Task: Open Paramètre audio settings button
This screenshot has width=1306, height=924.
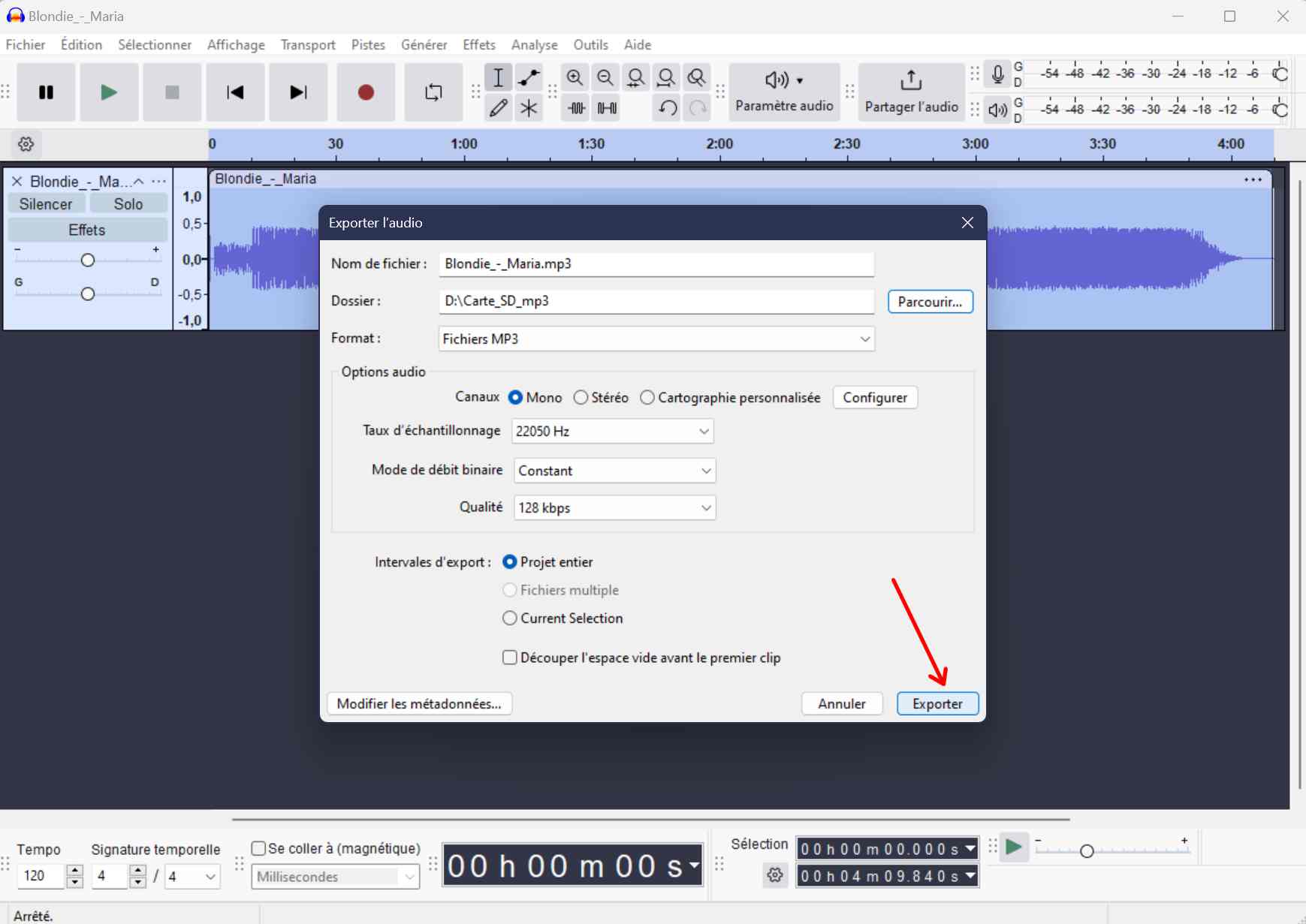Action: 784,92
